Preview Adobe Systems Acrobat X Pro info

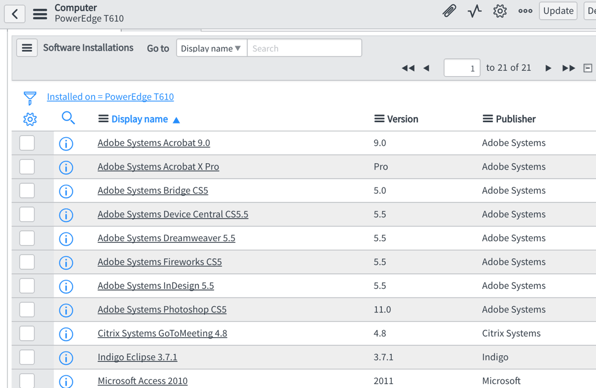click(x=66, y=168)
